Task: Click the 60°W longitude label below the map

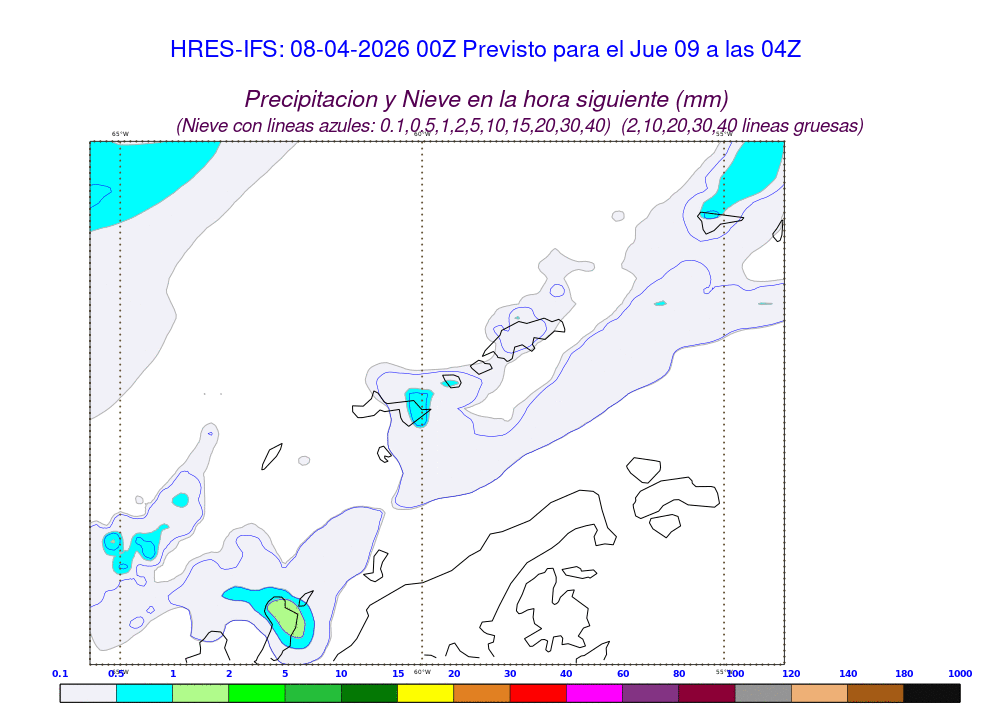Action: pos(422,672)
